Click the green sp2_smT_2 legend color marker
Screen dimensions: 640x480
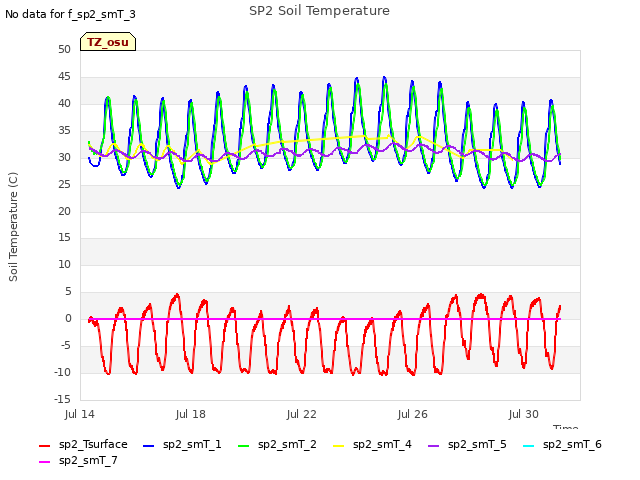(x=243, y=446)
